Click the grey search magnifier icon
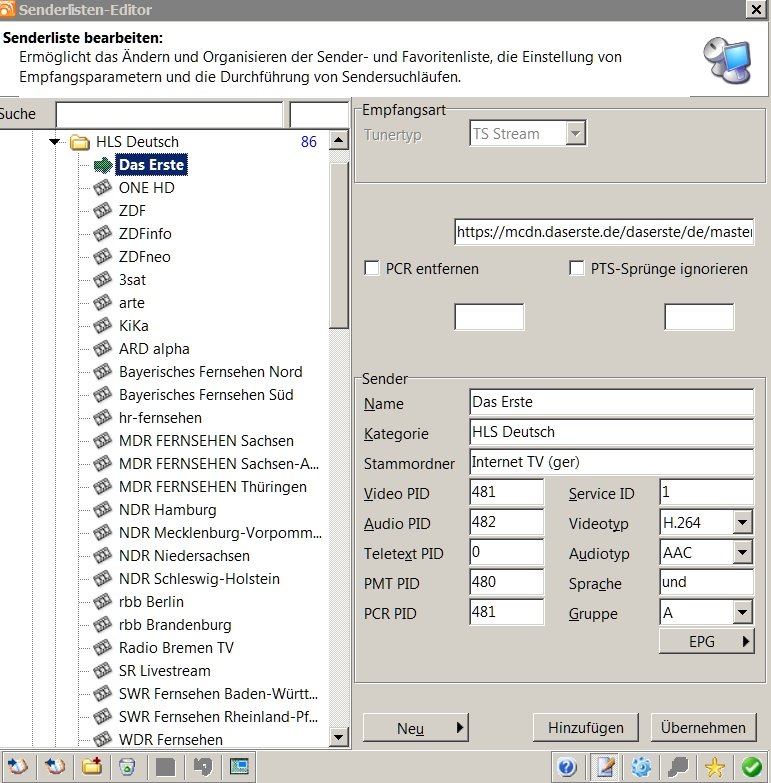 point(678,767)
